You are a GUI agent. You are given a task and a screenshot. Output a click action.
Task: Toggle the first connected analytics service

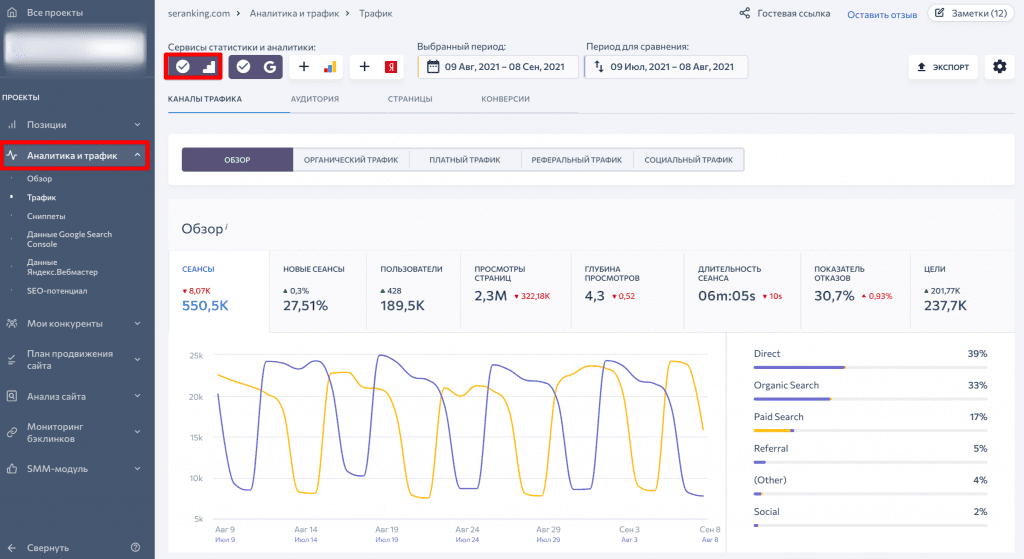click(x=195, y=67)
